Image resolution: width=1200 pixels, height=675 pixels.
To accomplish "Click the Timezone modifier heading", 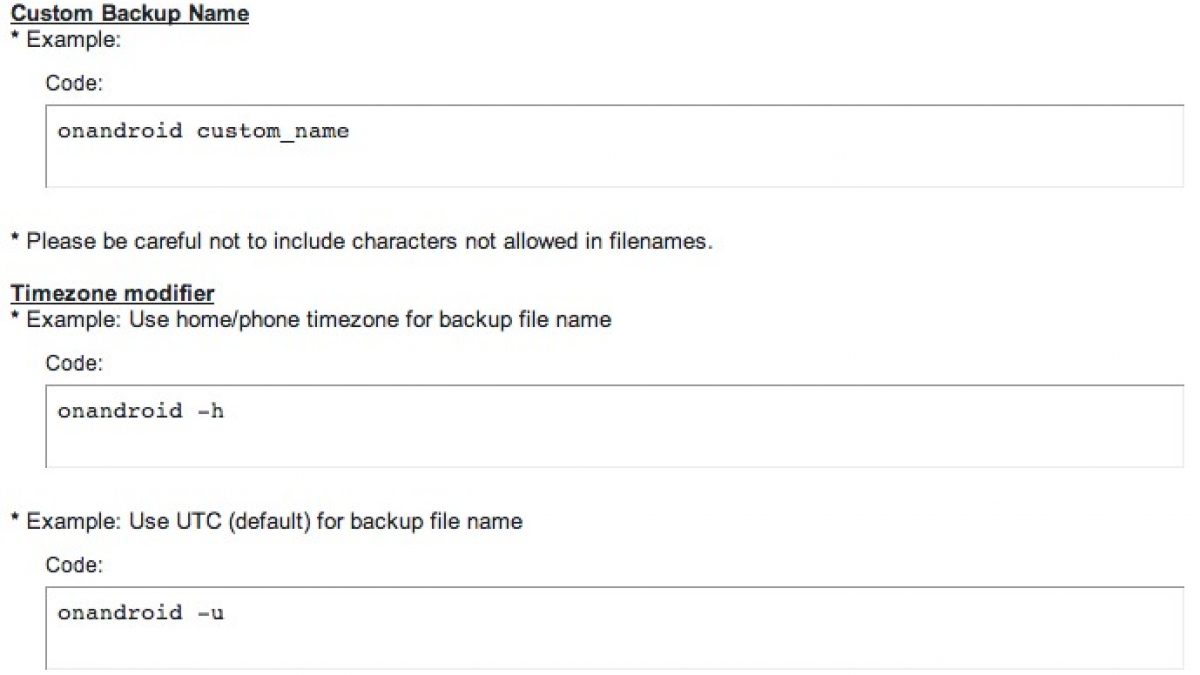I will click(112, 294).
